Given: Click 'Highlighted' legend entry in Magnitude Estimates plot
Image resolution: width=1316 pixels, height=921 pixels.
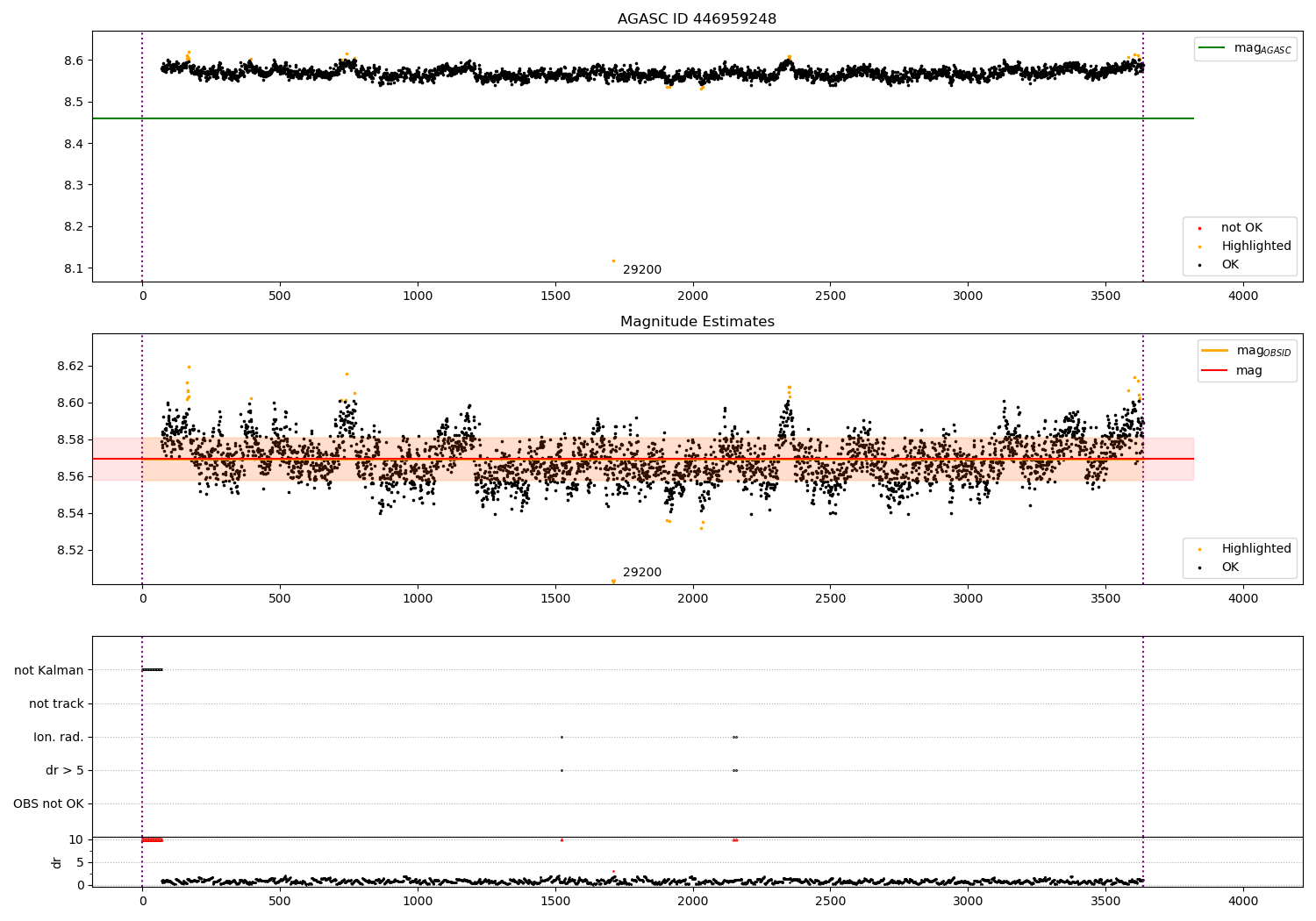Looking at the screenshot, I should pos(1256,549).
